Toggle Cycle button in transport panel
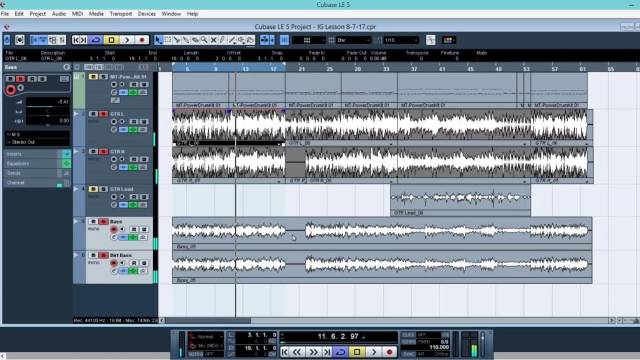Viewport: 640px width, 360px height. click(341, 352)
